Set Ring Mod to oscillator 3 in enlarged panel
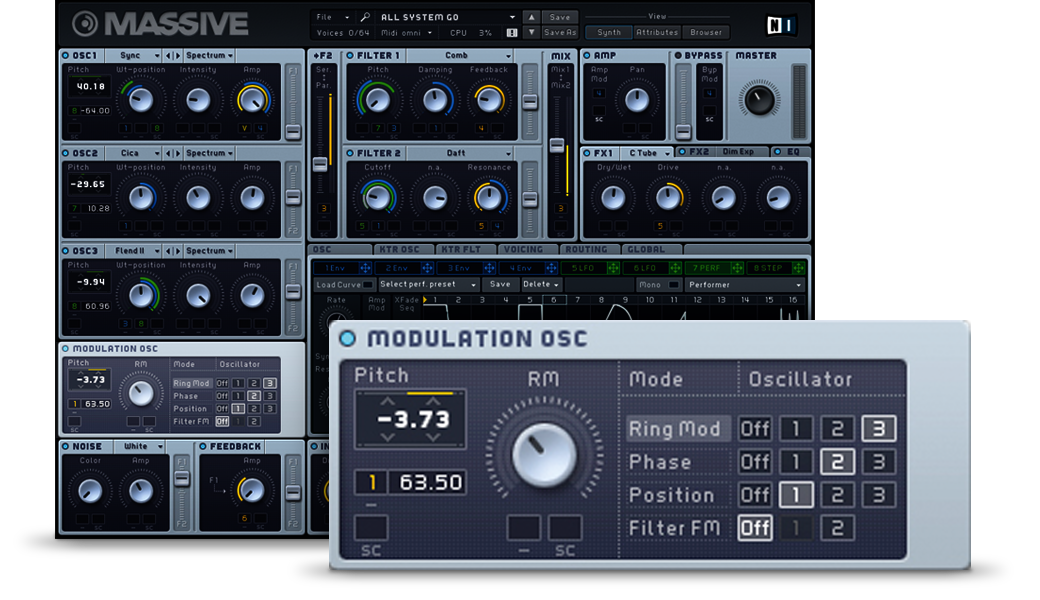1040x600 pixels. coord(879,429)
